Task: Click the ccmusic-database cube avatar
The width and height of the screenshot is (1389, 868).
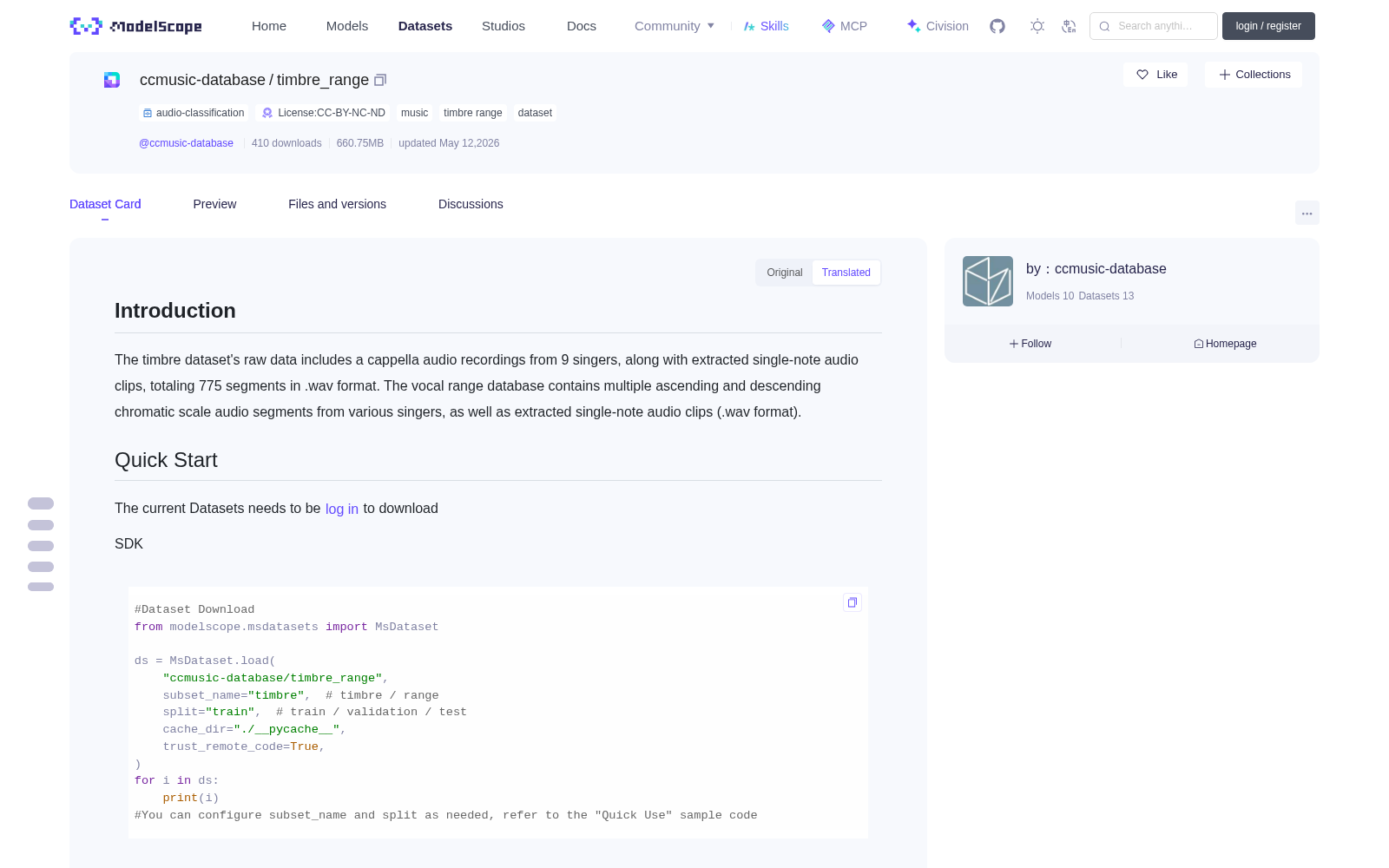Action: [x=988, y=281]
